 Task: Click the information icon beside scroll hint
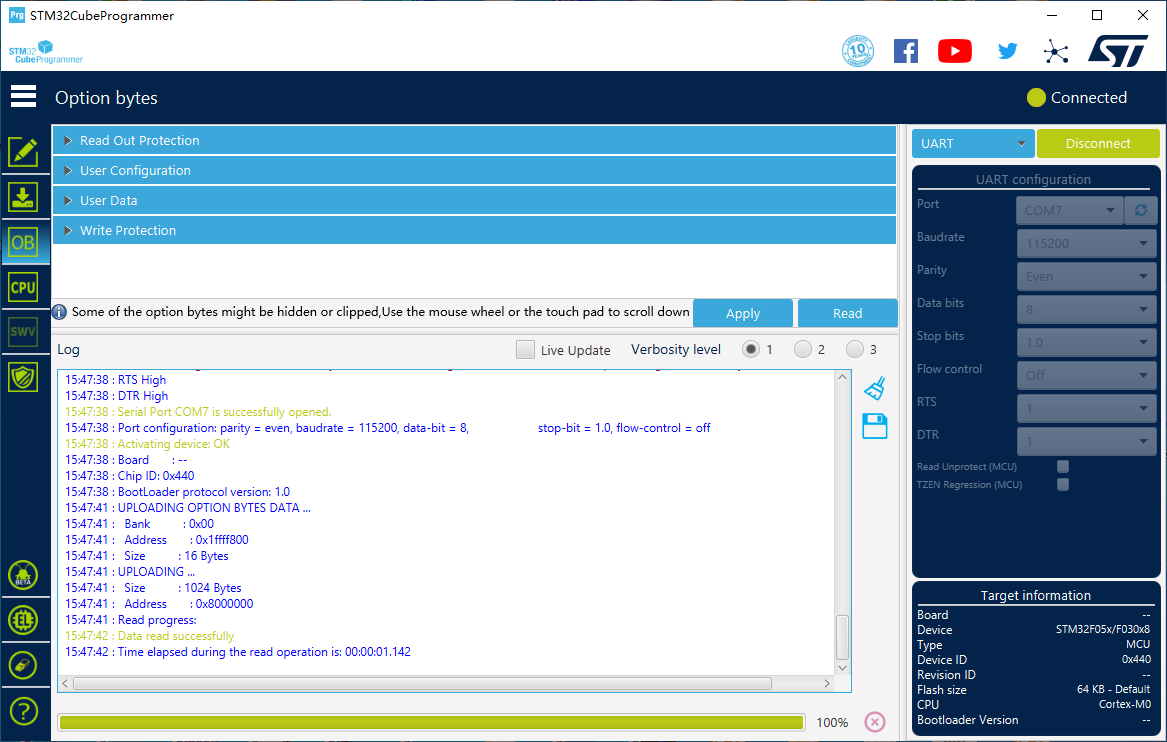(60, 312)
